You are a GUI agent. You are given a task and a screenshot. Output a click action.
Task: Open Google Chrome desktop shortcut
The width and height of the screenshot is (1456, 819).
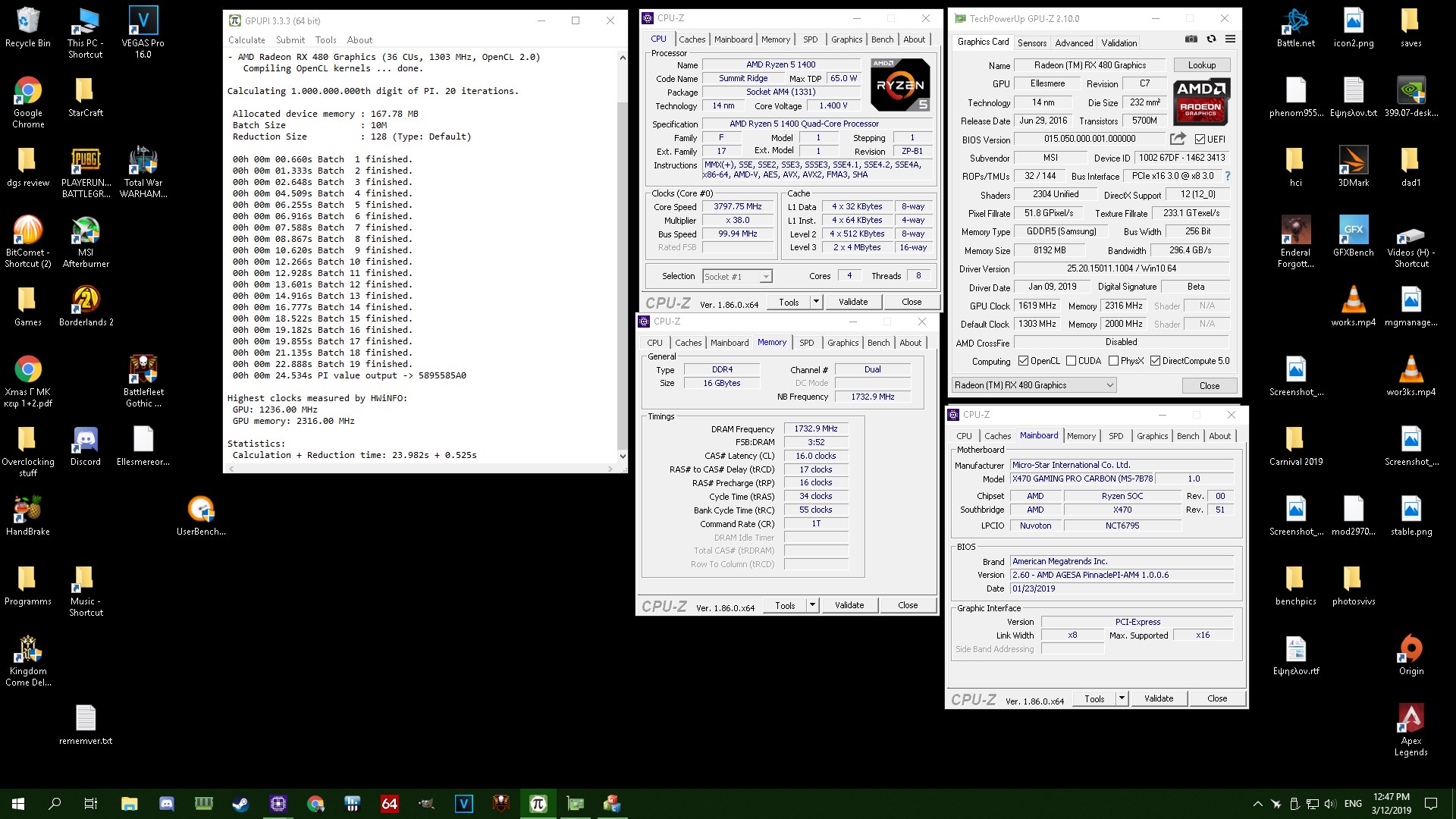click(28, 102)
